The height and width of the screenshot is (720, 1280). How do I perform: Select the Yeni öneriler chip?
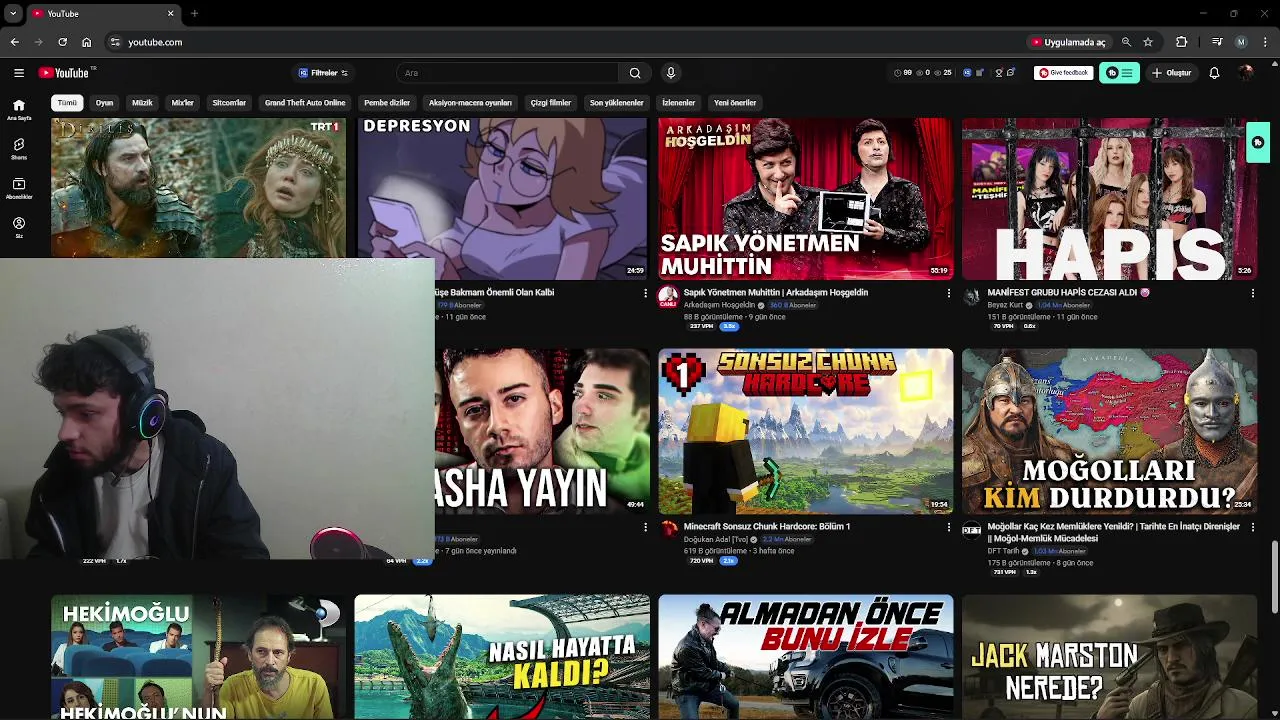pos(735,103)
